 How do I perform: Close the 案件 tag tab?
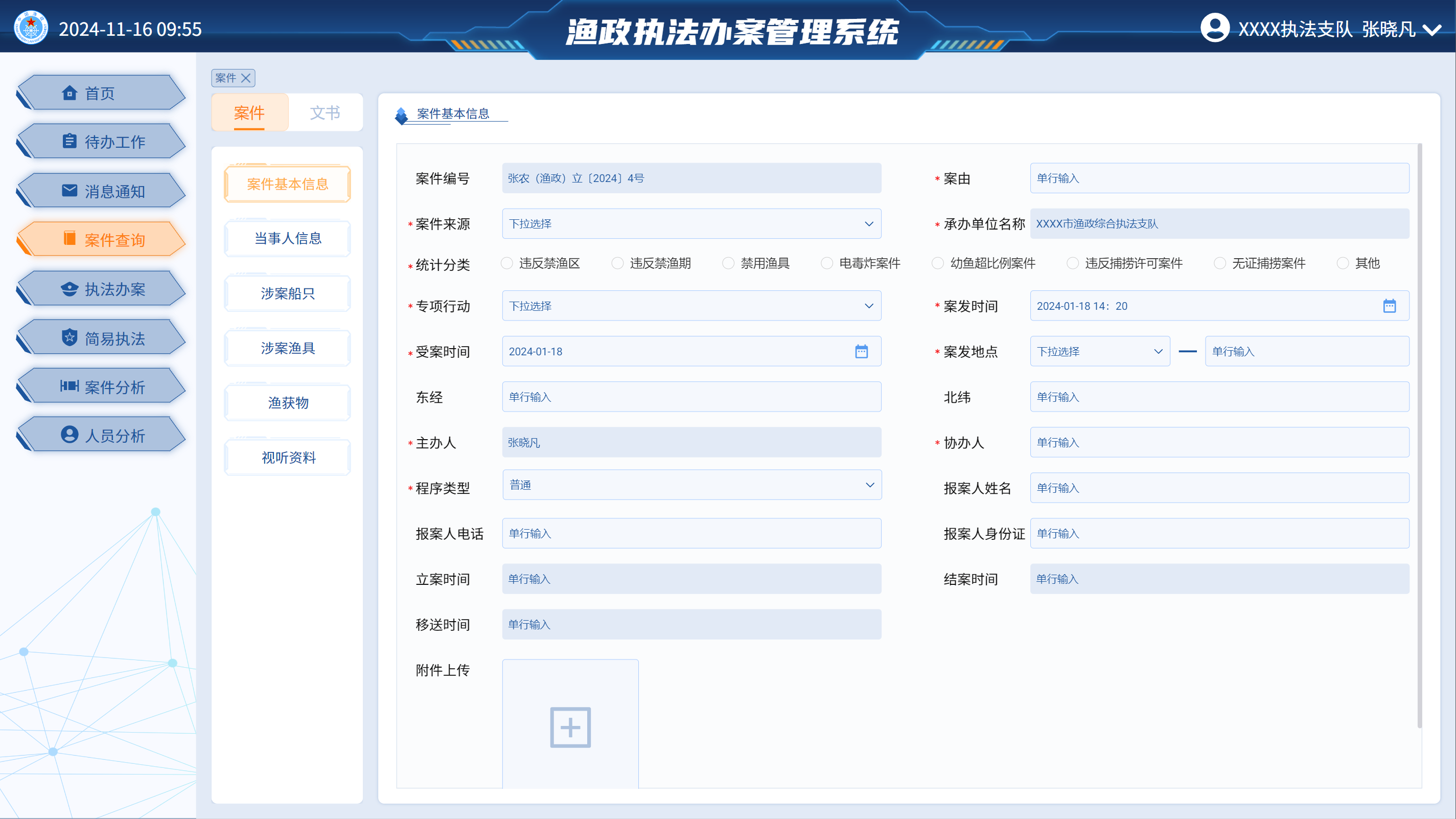pyautogui.click(x=246, y=78)
